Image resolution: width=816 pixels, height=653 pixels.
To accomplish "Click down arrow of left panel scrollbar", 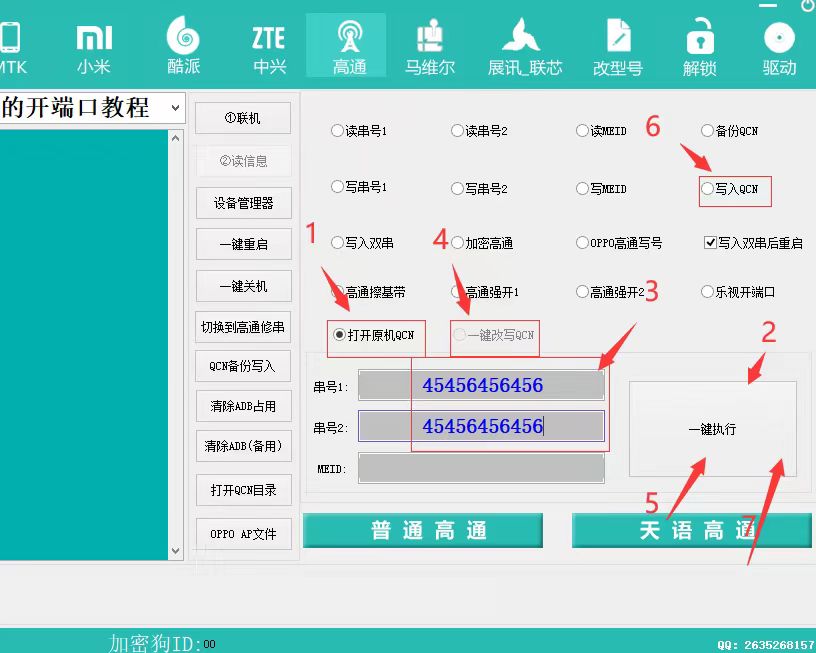I will click(176, 551).
